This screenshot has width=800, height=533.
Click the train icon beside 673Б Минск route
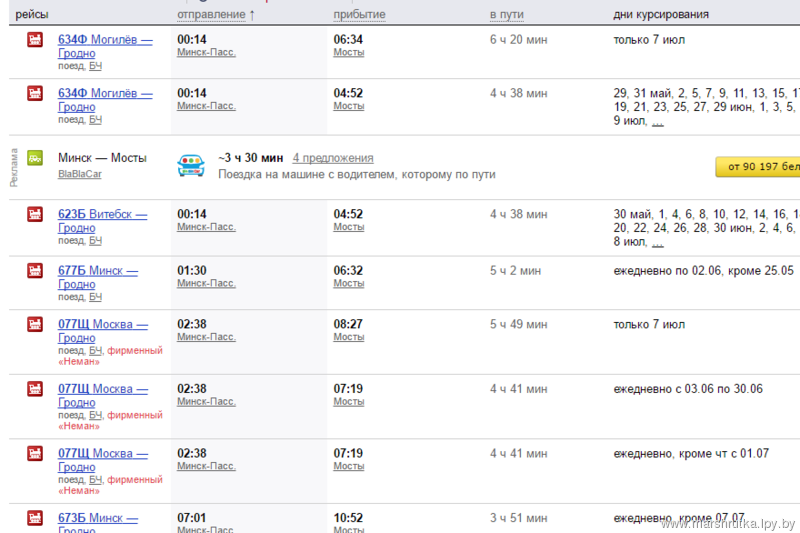tap(35, 518)
